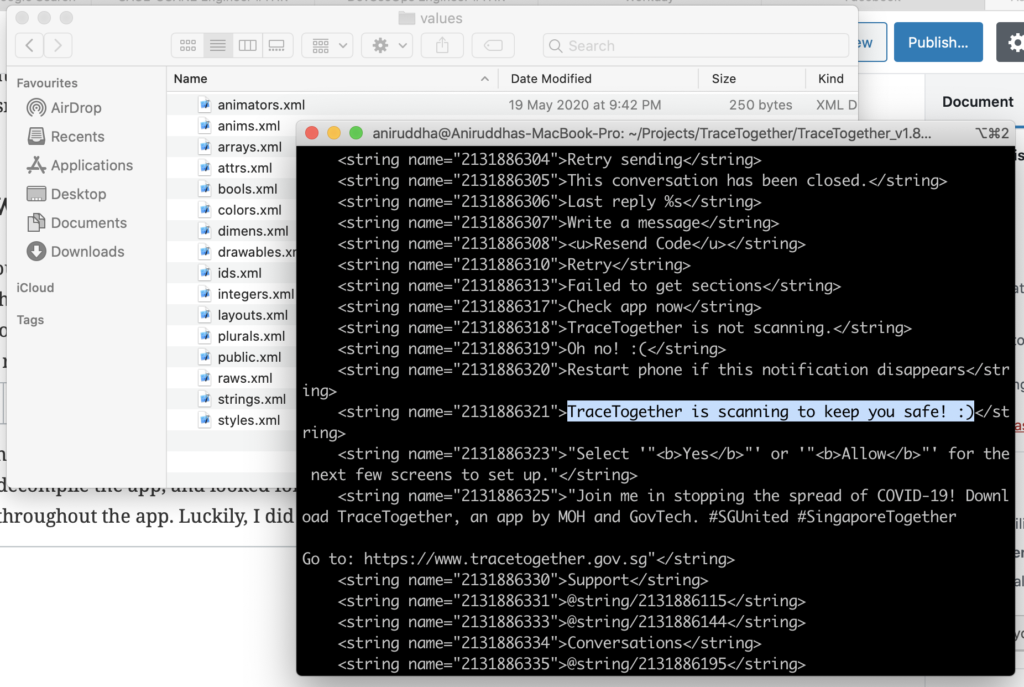Viewport: 1024px width, 687px height.
Task: Click the 'values' folder title in Finder
Action: coord(441,18)
